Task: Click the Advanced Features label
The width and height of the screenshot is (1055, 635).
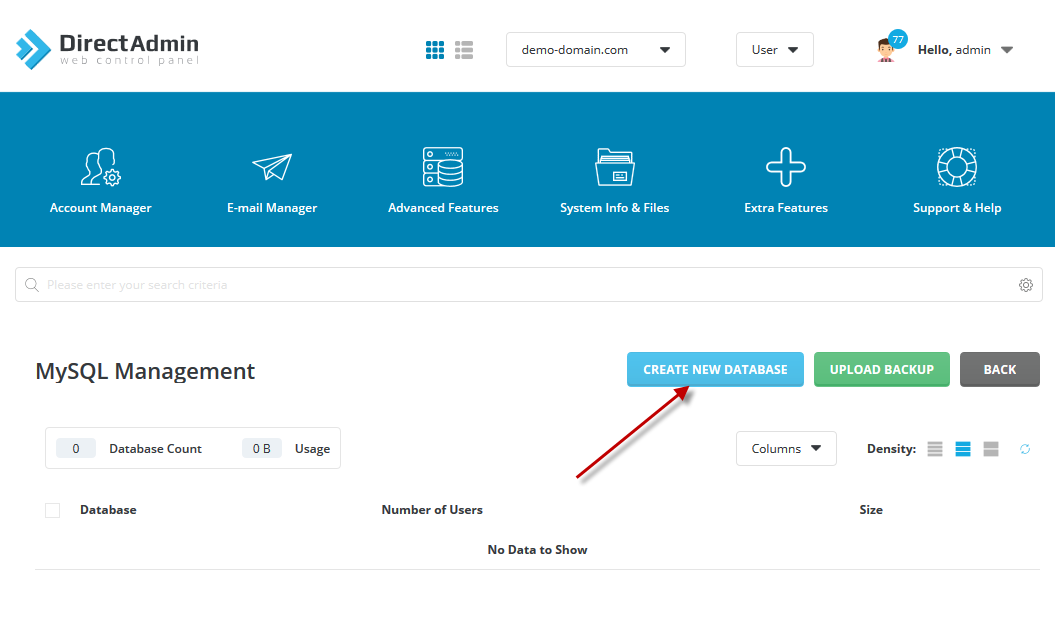Action: [443, 208]
